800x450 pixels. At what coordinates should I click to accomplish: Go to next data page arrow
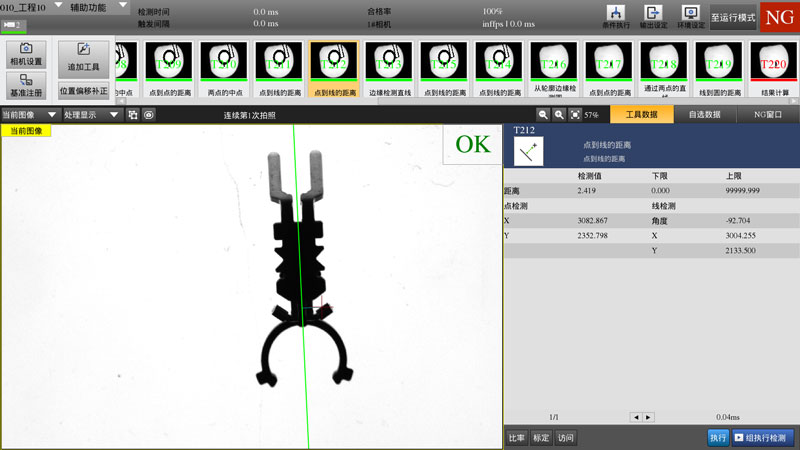coord(648,417)
